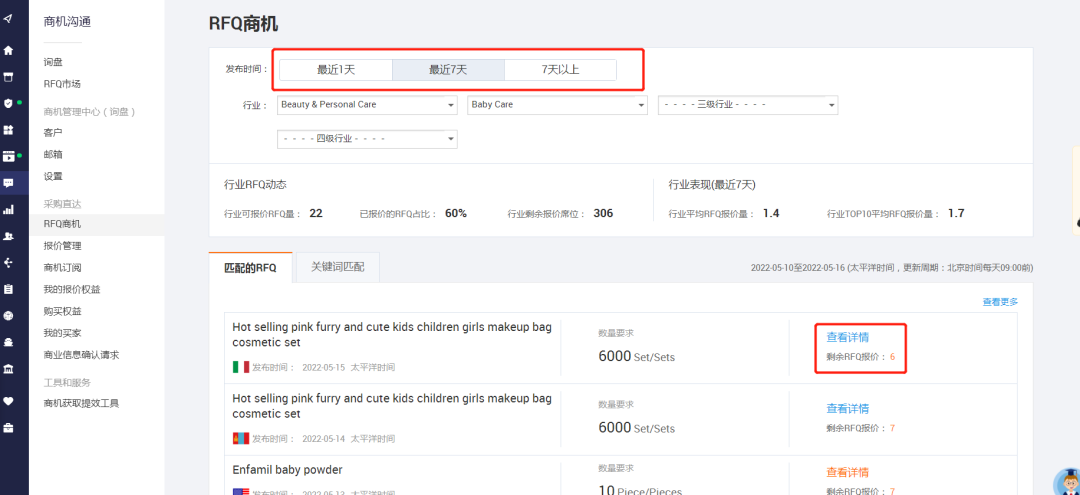
Task: Open the bar chart data icon
Action: point(8,210)
